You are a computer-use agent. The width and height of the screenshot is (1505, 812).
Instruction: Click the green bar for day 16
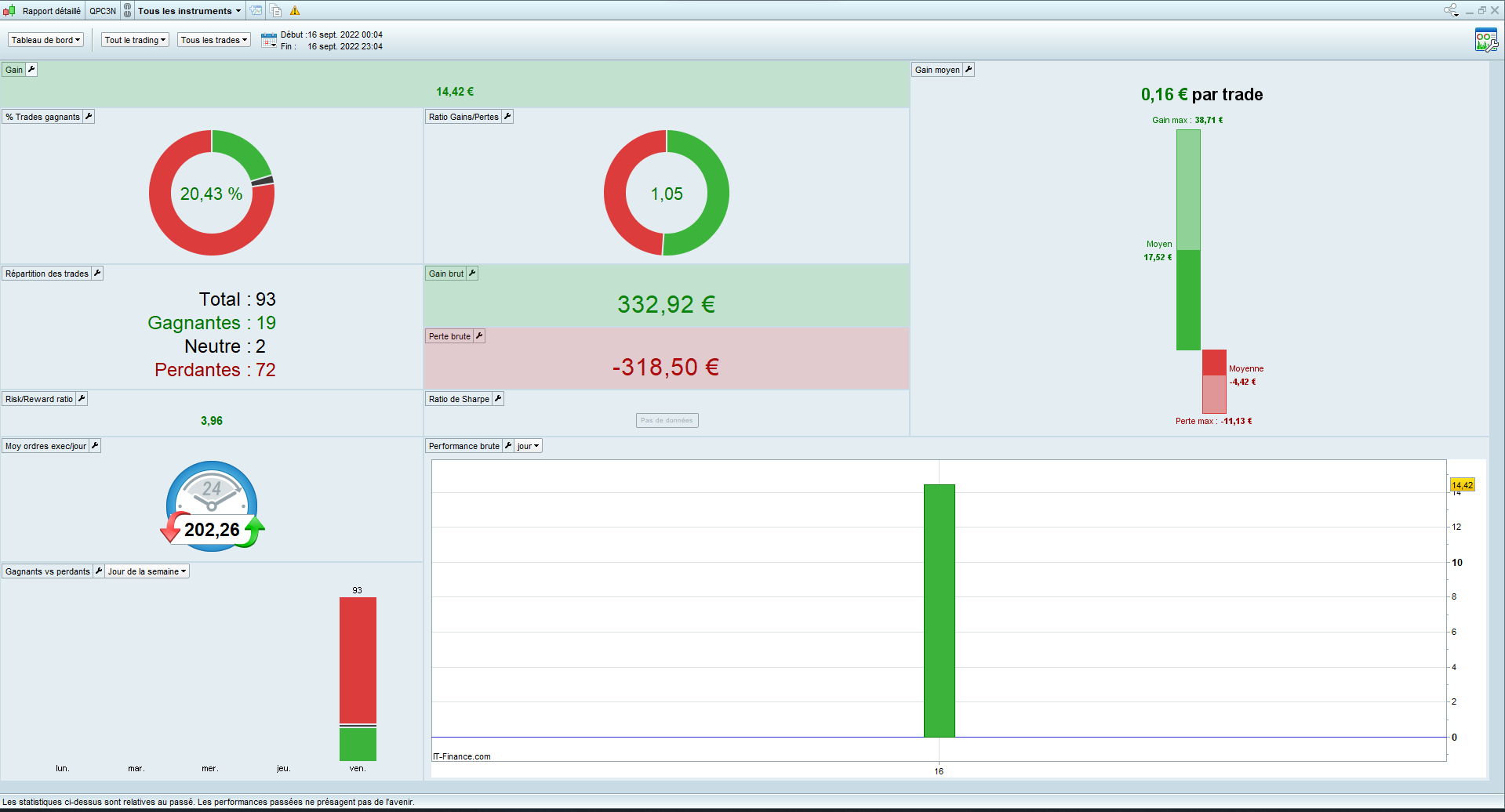[939, 611]
